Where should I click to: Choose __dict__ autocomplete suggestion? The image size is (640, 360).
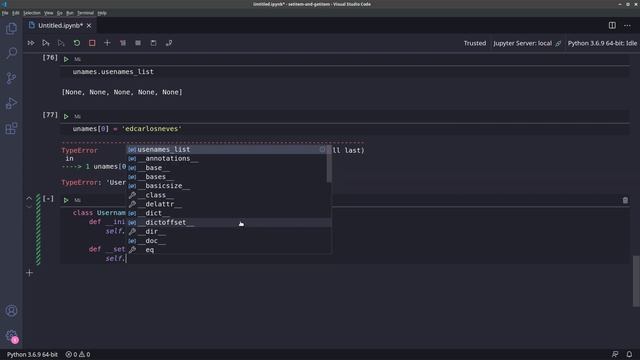pos(229,213)
